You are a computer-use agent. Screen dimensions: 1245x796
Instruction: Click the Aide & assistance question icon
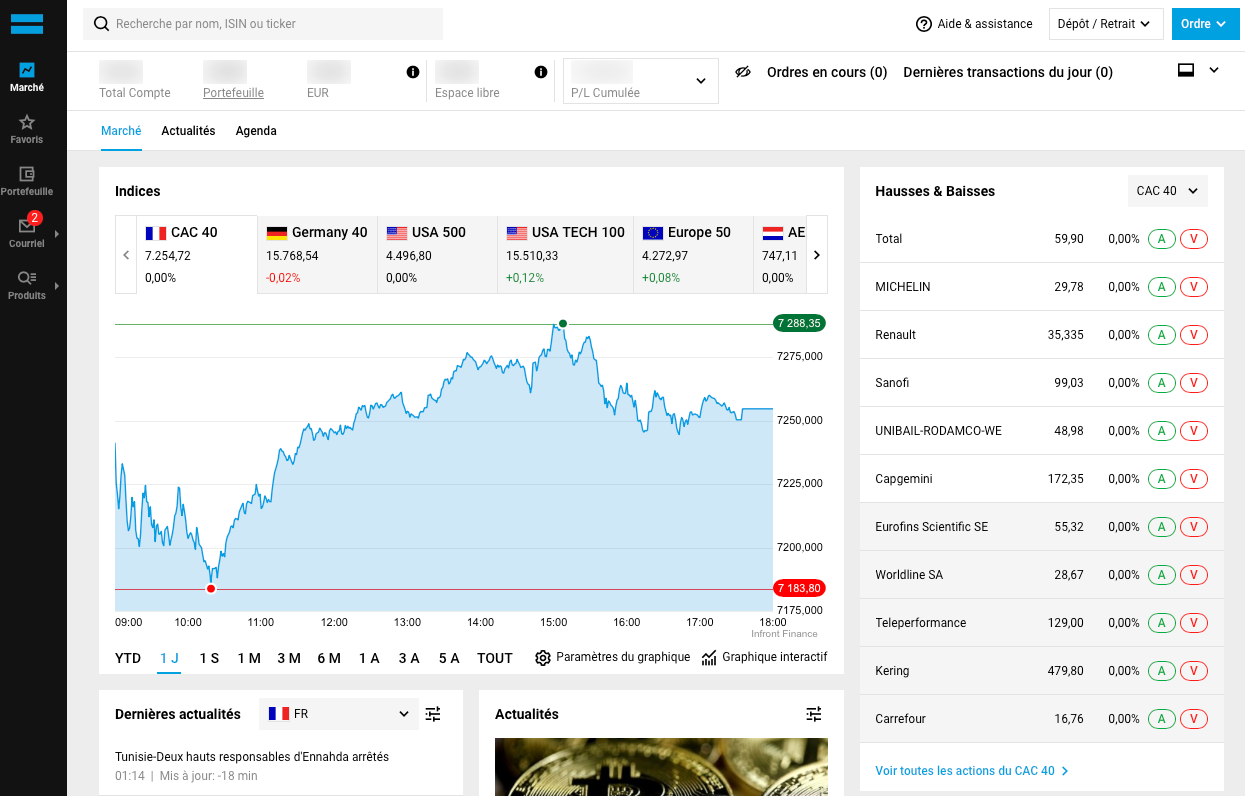(924, 24)
